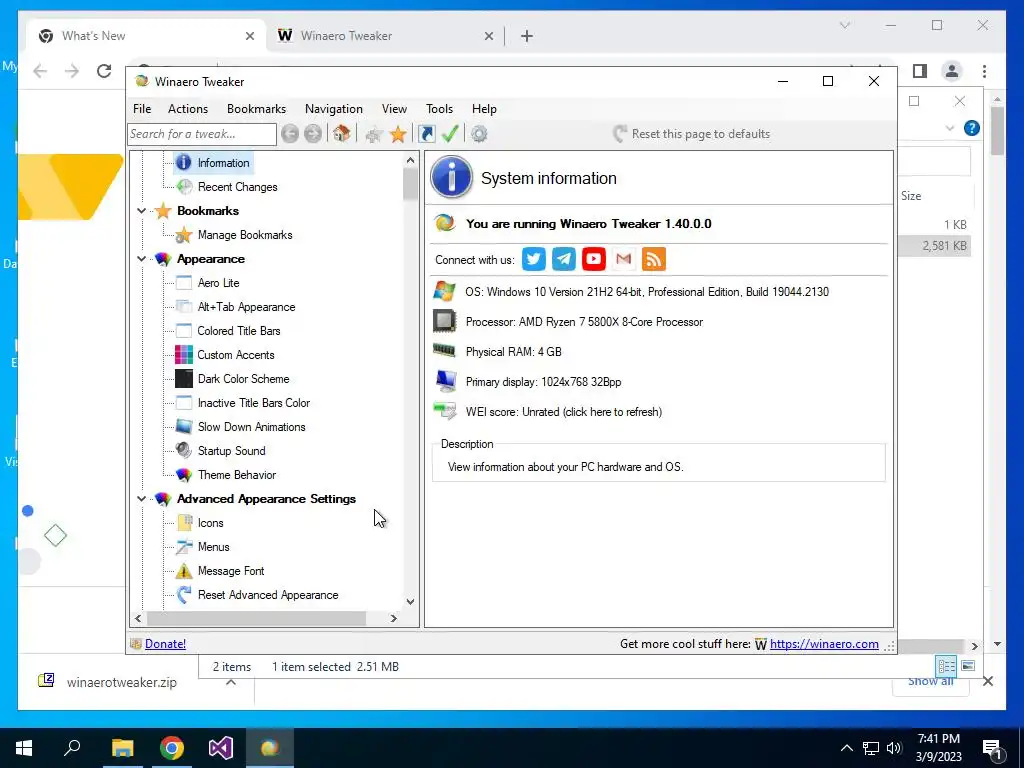This screenshot has height=768, width=1024.
Task: Click the green checkmark apply icon
Action: click(450, 134)
